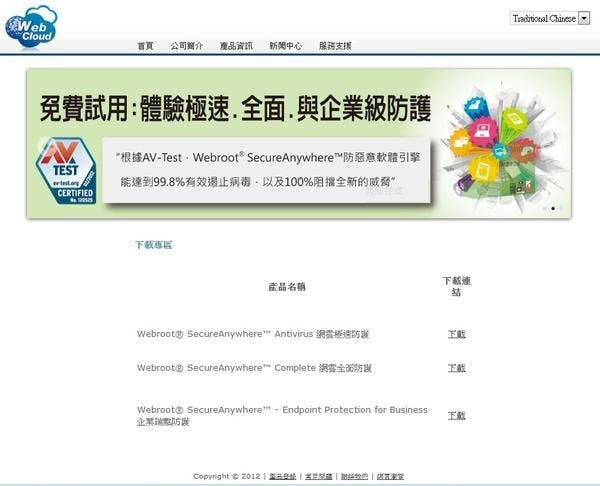Click the 下載連結 column header

pos(456,286)
